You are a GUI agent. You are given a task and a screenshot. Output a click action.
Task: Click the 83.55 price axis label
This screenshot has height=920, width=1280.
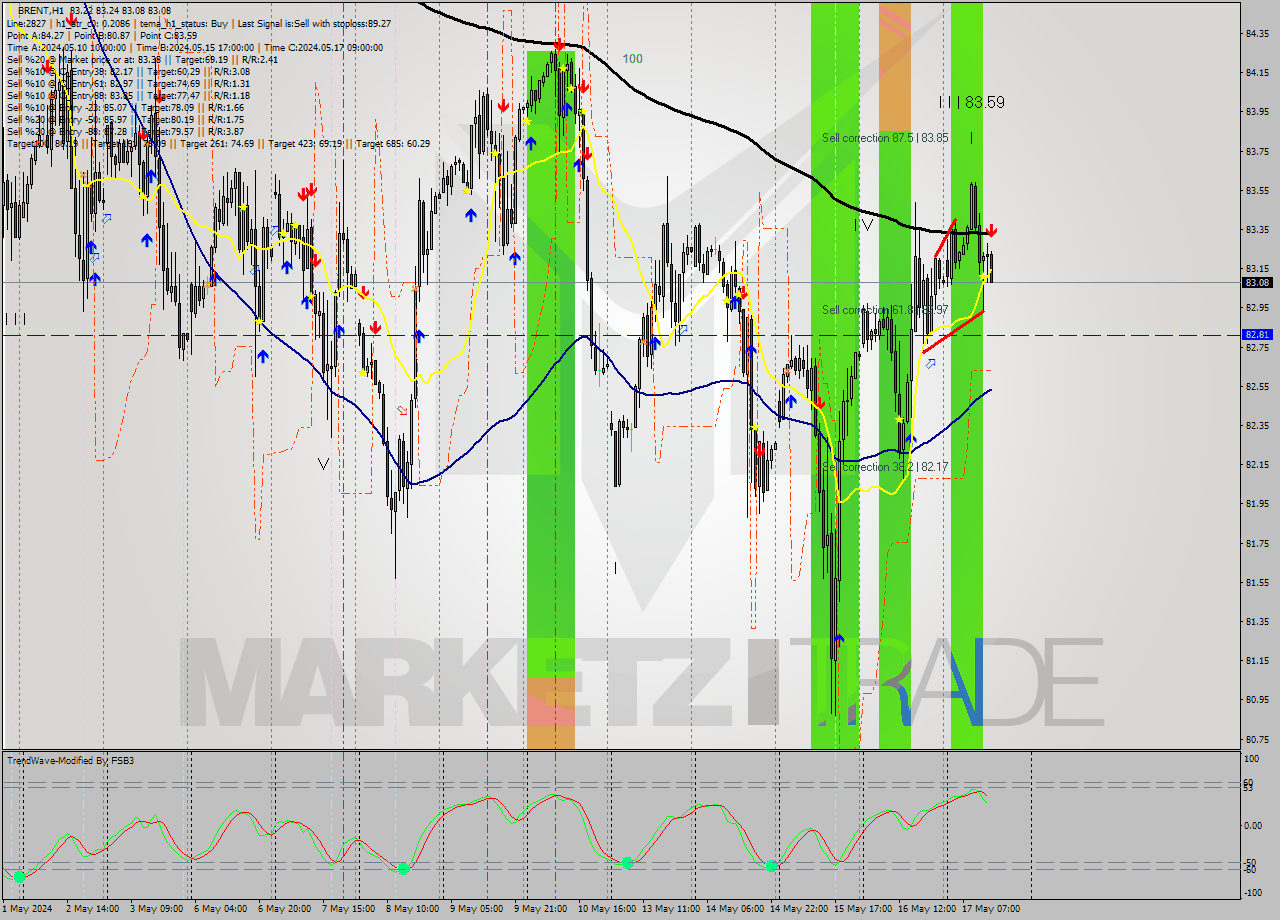(1258, 191)
